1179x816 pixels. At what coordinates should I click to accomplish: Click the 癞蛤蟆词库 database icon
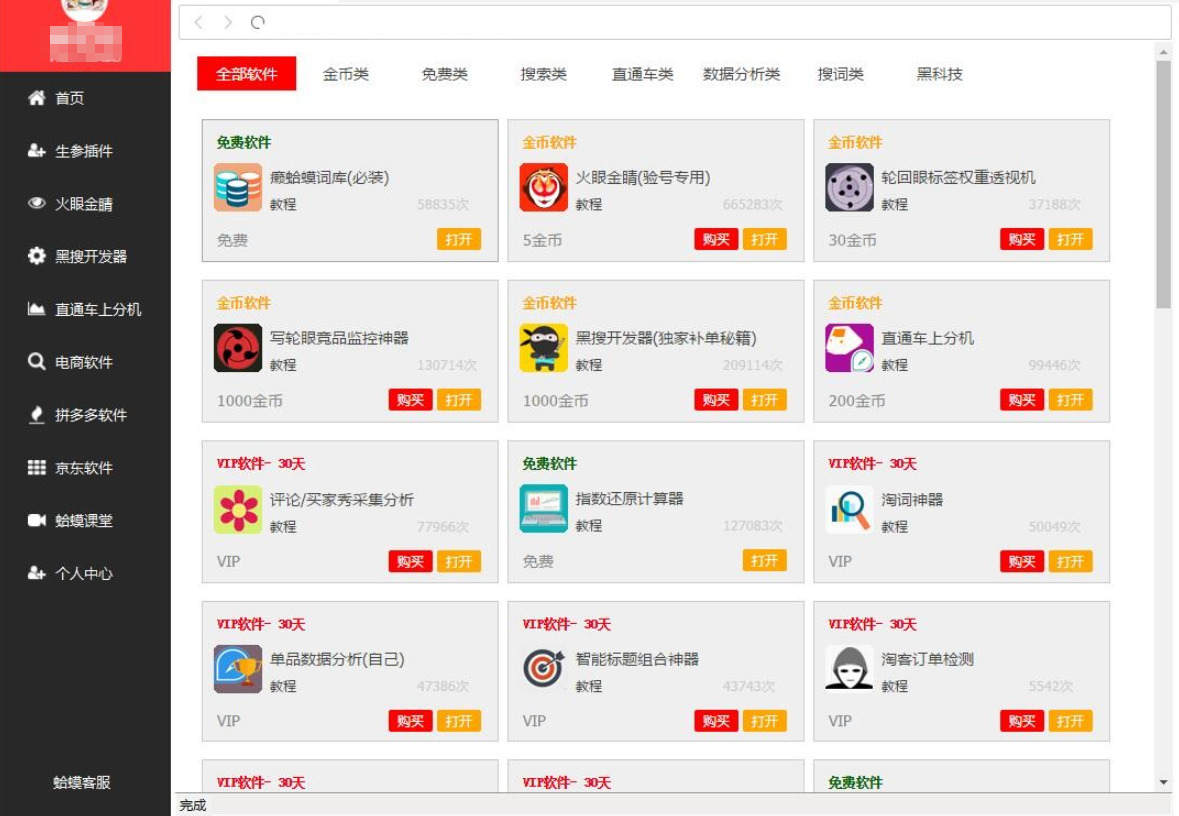tap(238, 187)
